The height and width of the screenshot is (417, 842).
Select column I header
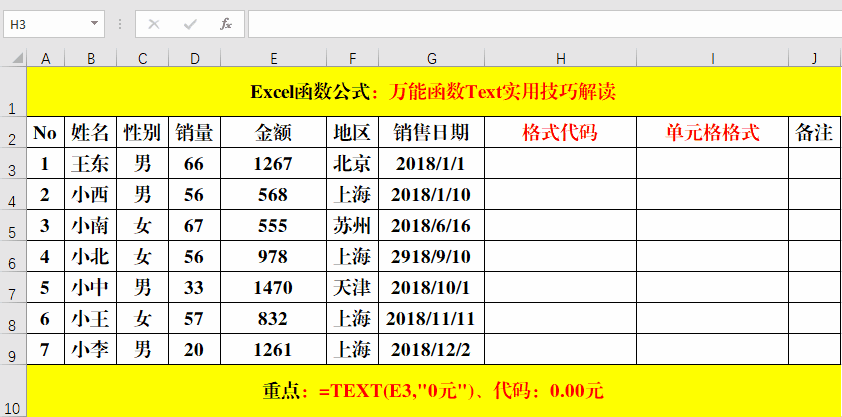point(713,58)
